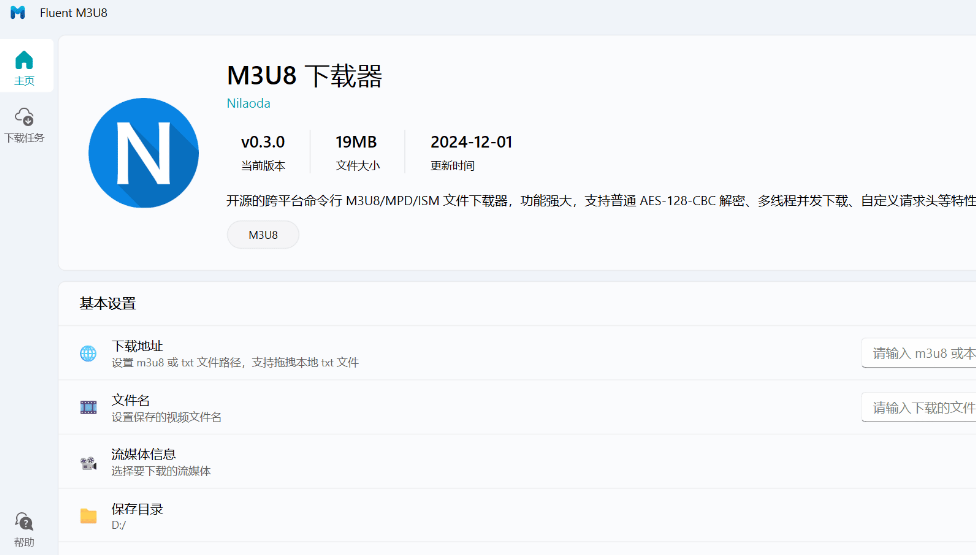Click the 2024-12-01 update date text
This screenshot has height=555, width=976.
[471, 142]
